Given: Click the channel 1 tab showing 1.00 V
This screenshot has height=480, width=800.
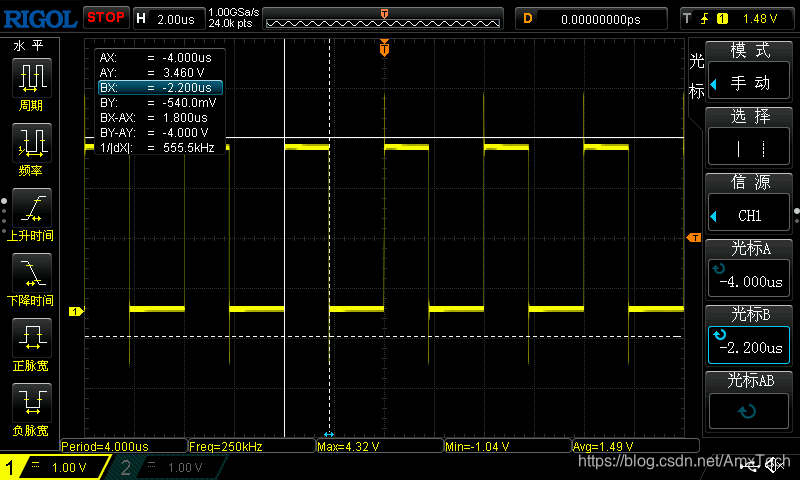Looking at the screenshot, I should (x=56, y=467).
